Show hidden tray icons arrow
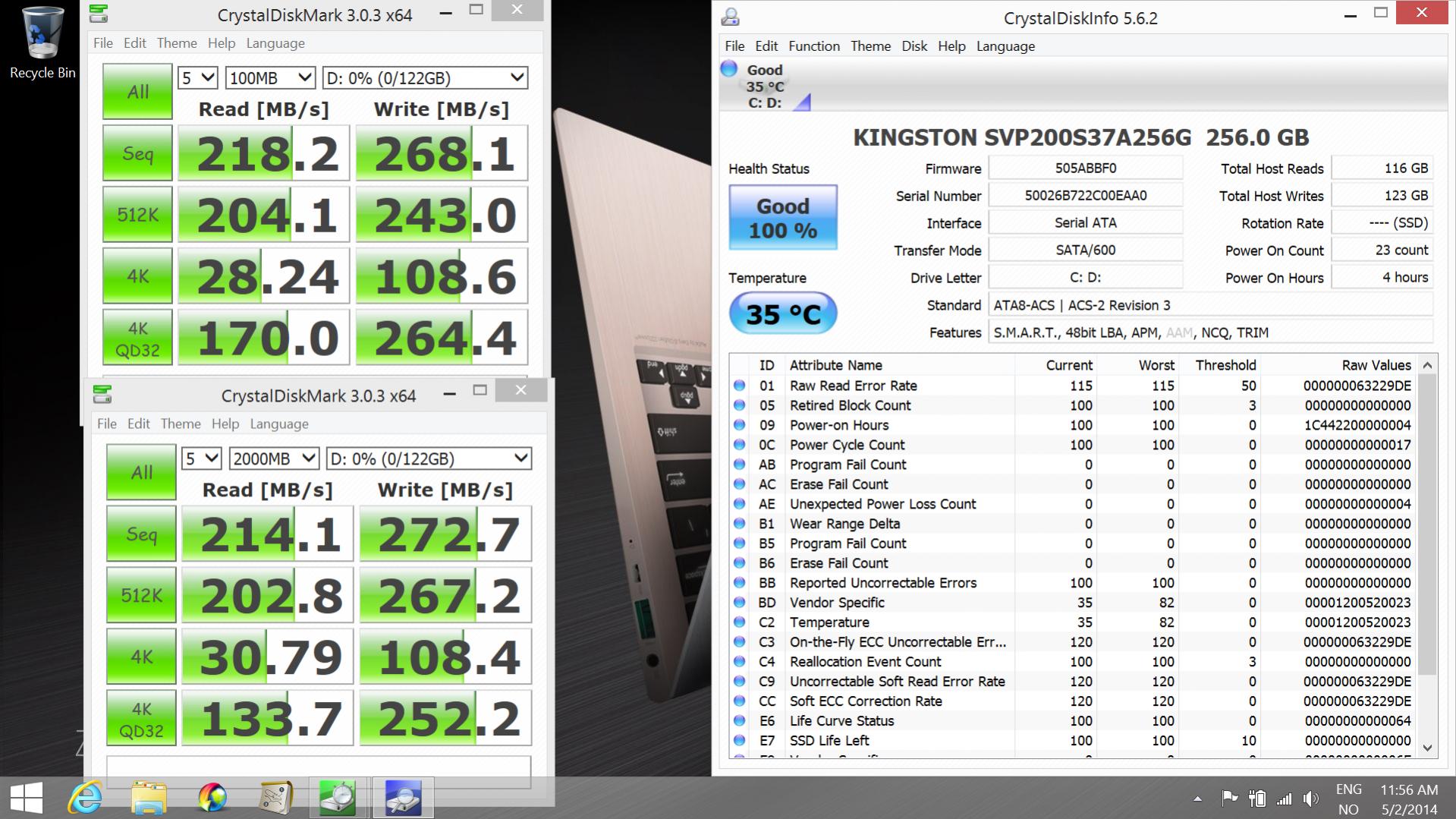Screen dimensions: 1456x819 tap(1197, 799)
